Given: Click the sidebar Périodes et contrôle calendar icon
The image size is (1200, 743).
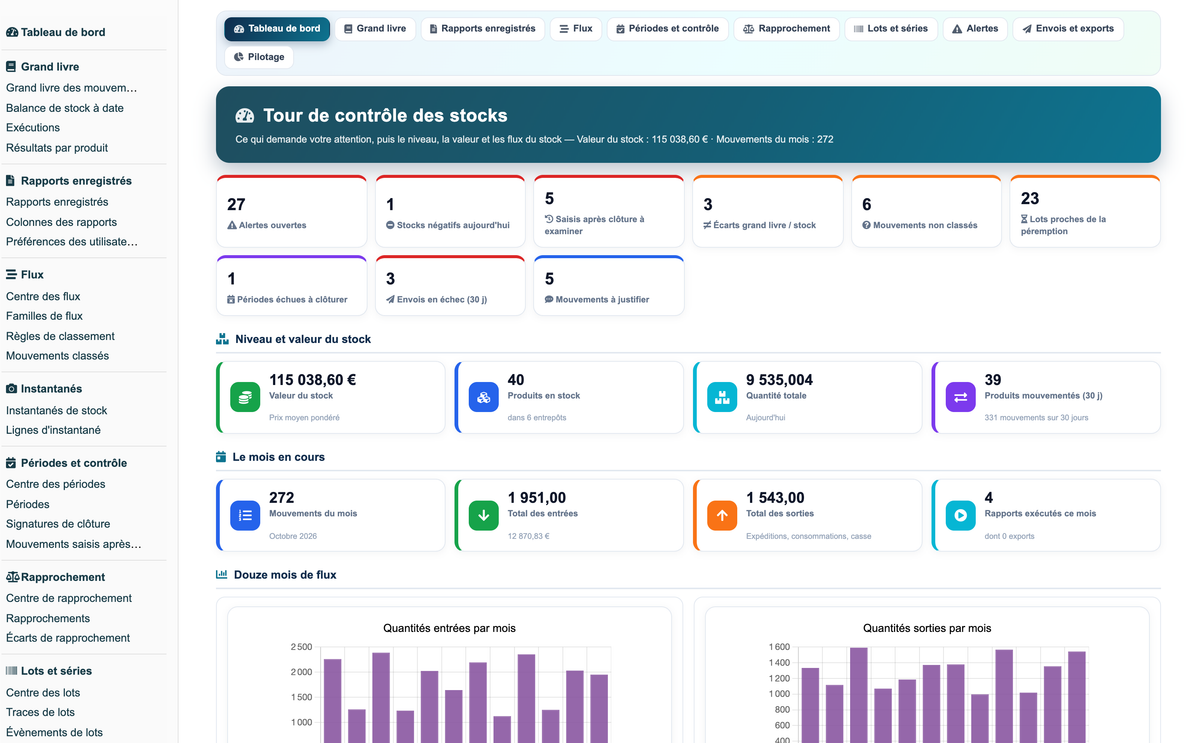Looking at the screenshot, I should 11,463.
